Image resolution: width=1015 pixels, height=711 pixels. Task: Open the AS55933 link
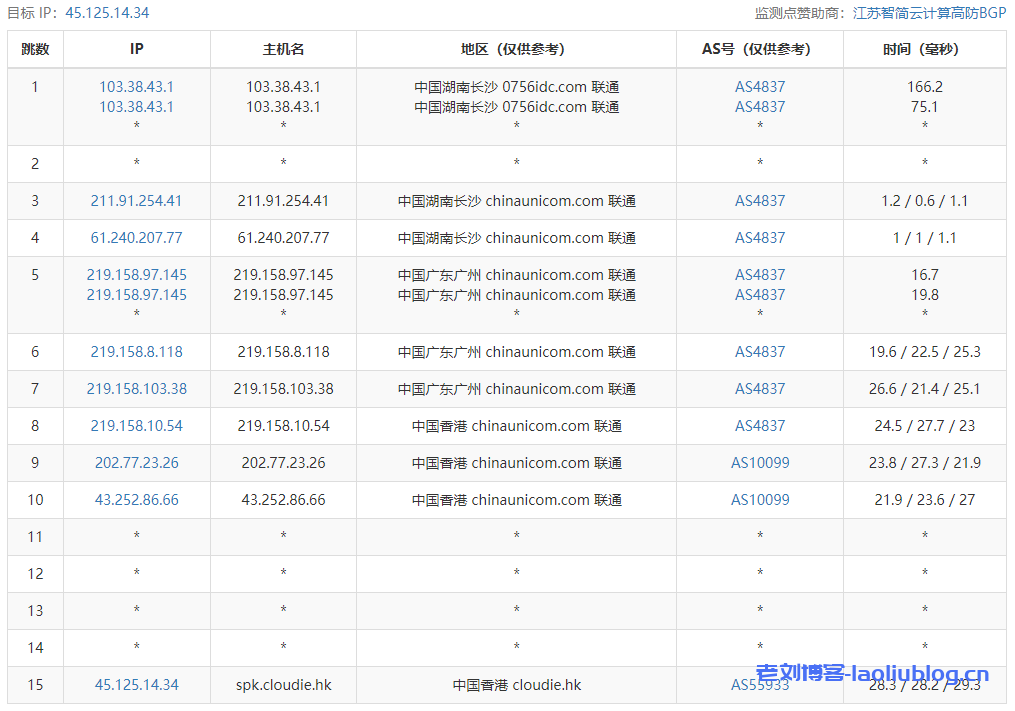click(760, 685)
